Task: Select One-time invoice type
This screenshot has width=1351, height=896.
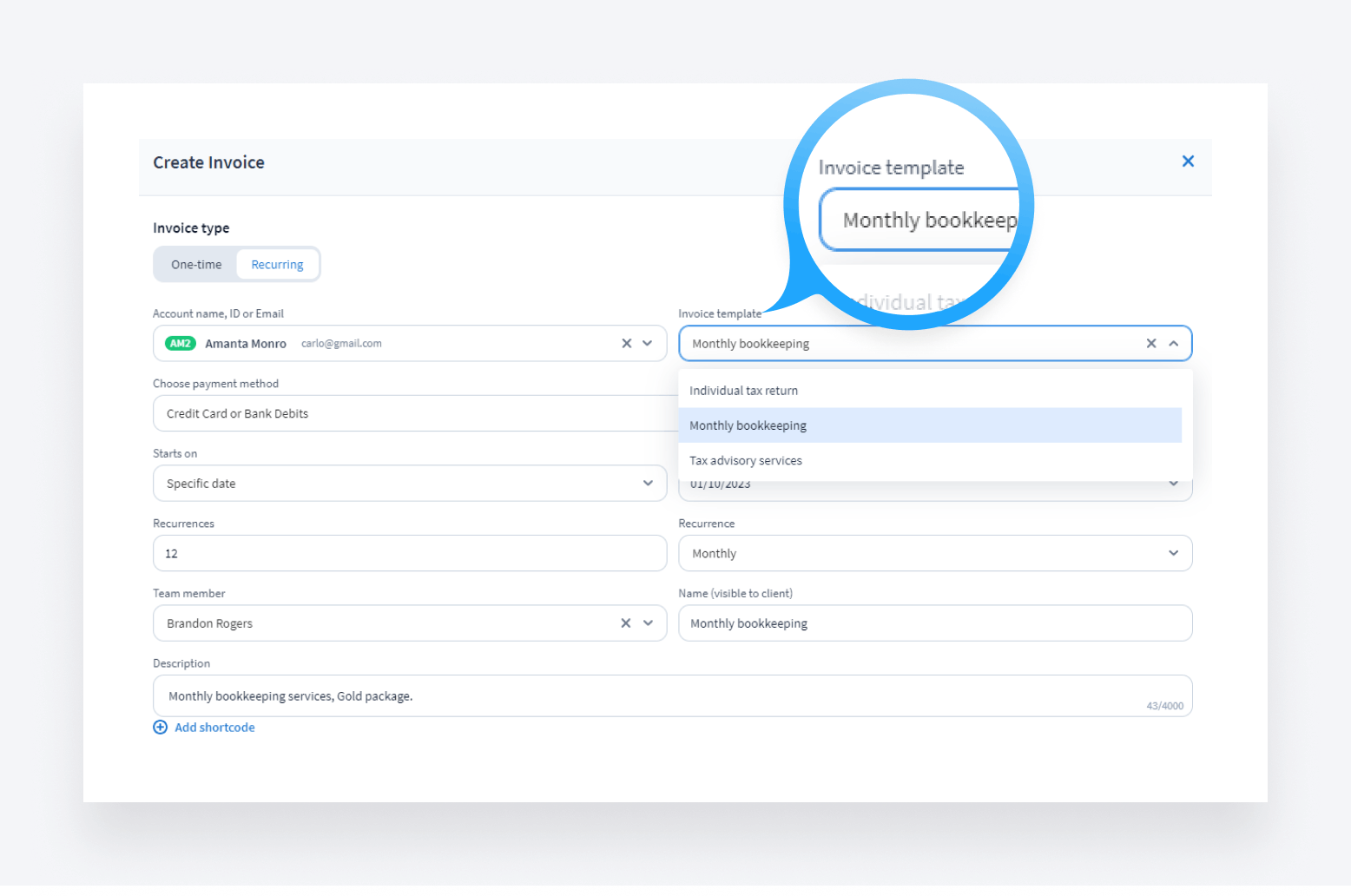Action: pos(196,265)
